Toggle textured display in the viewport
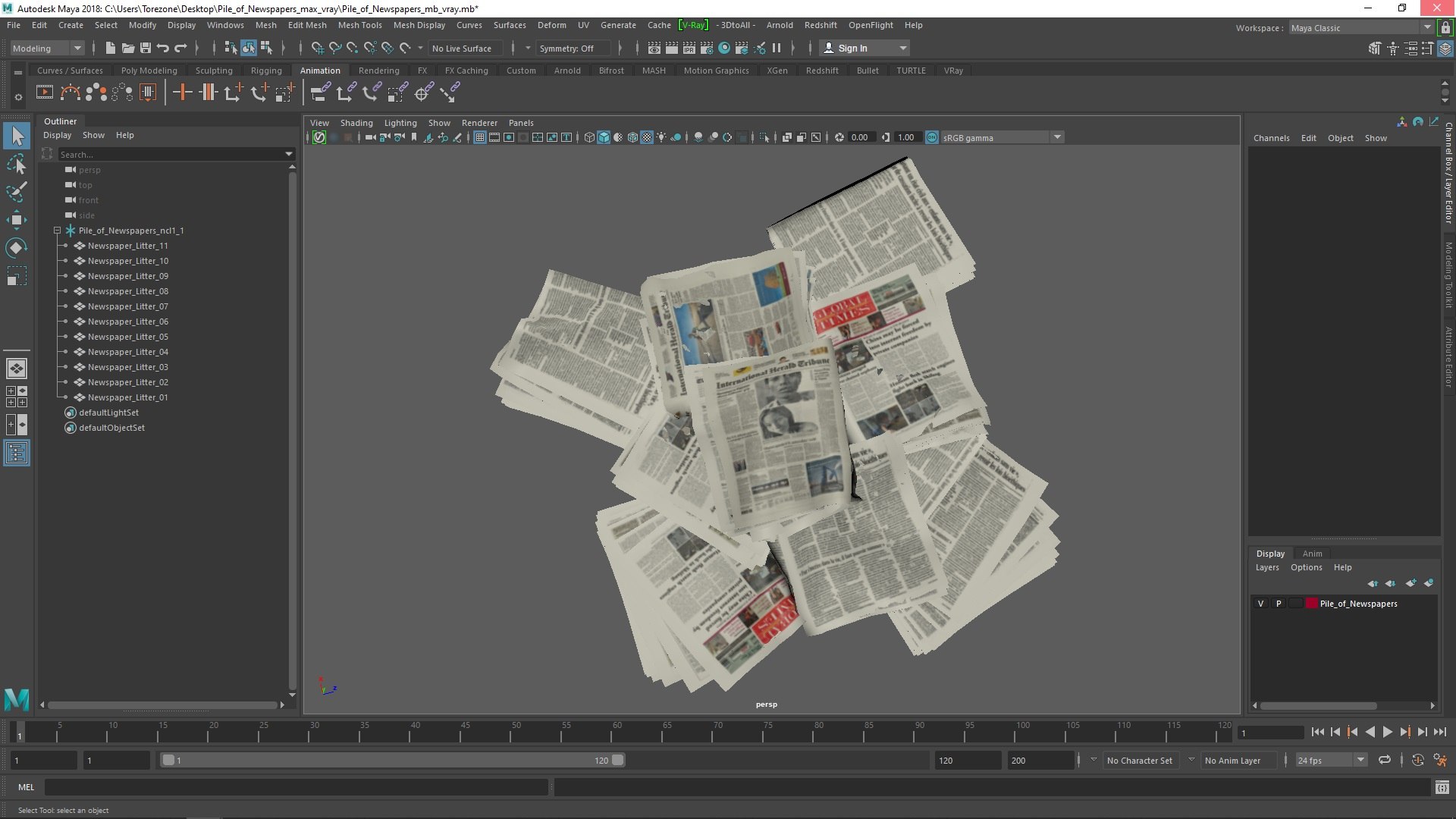Image resolution: width=1456 pixels, height=819 pixels. [647, 137]
